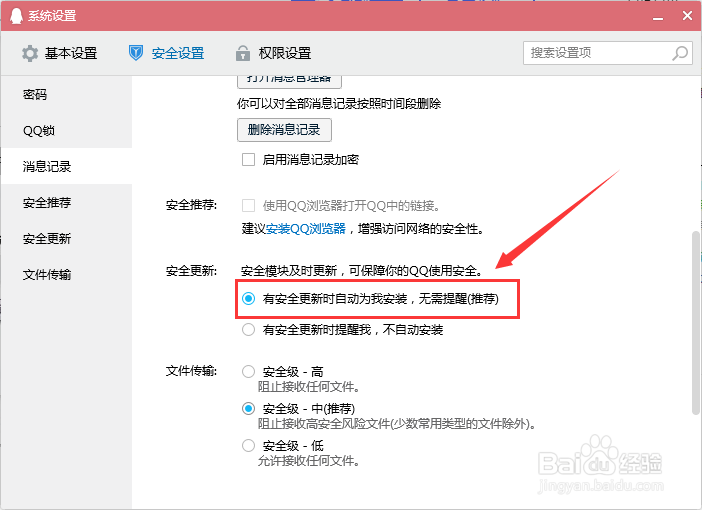Select 密码 in the sidebar

pos(66,94)
